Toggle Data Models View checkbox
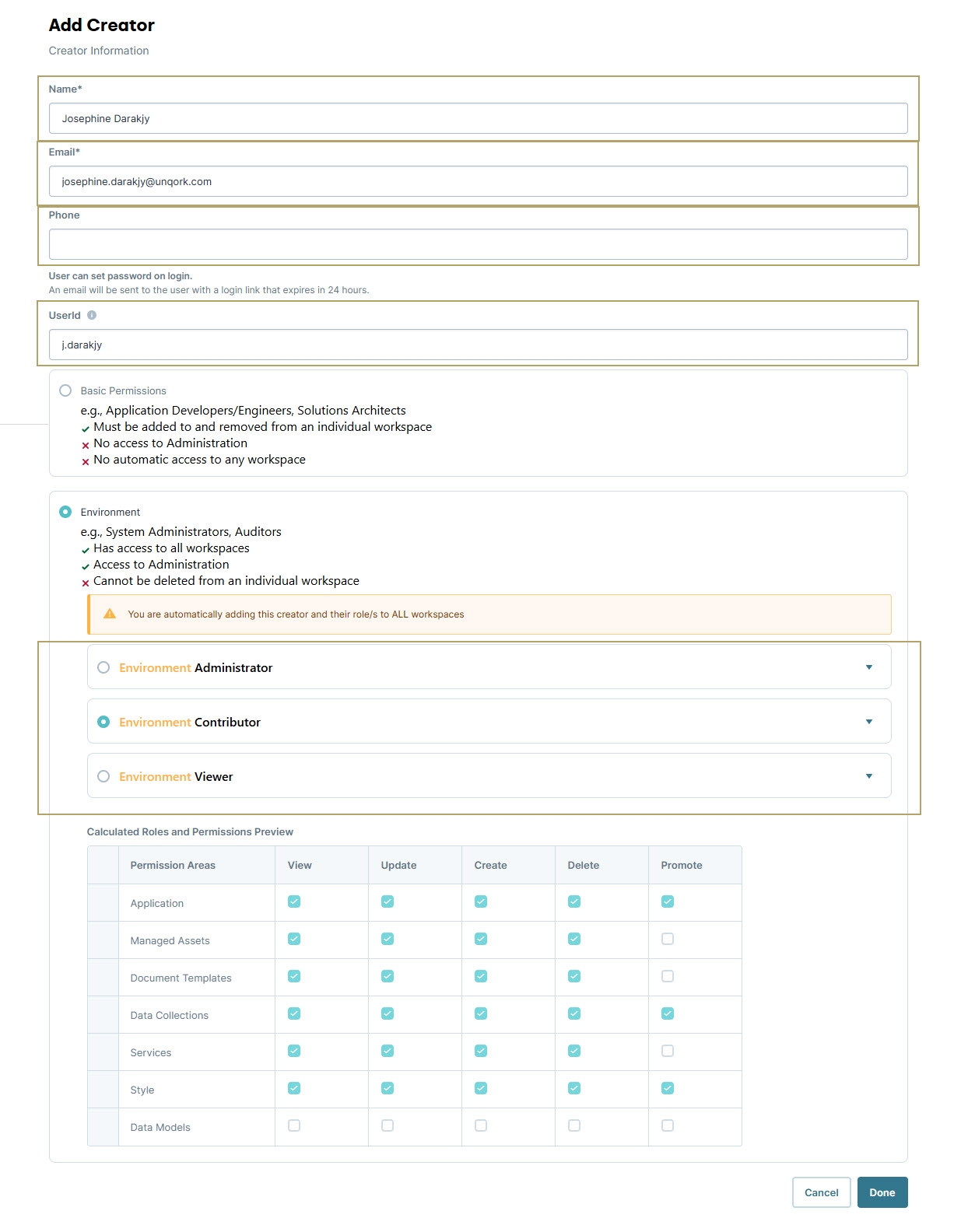 294,1125
